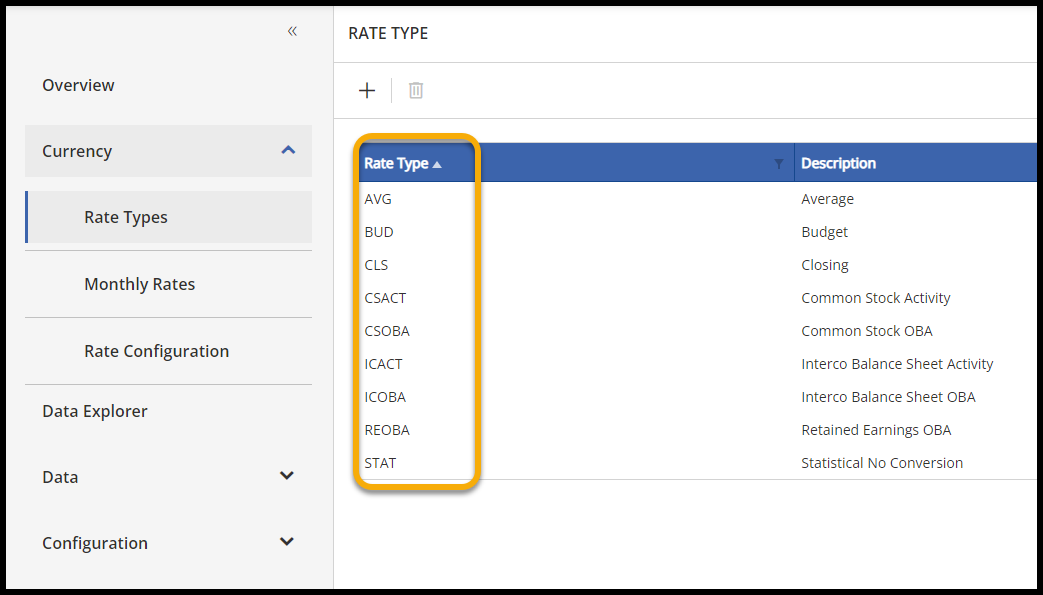Click the Description column header

point(838,163)
